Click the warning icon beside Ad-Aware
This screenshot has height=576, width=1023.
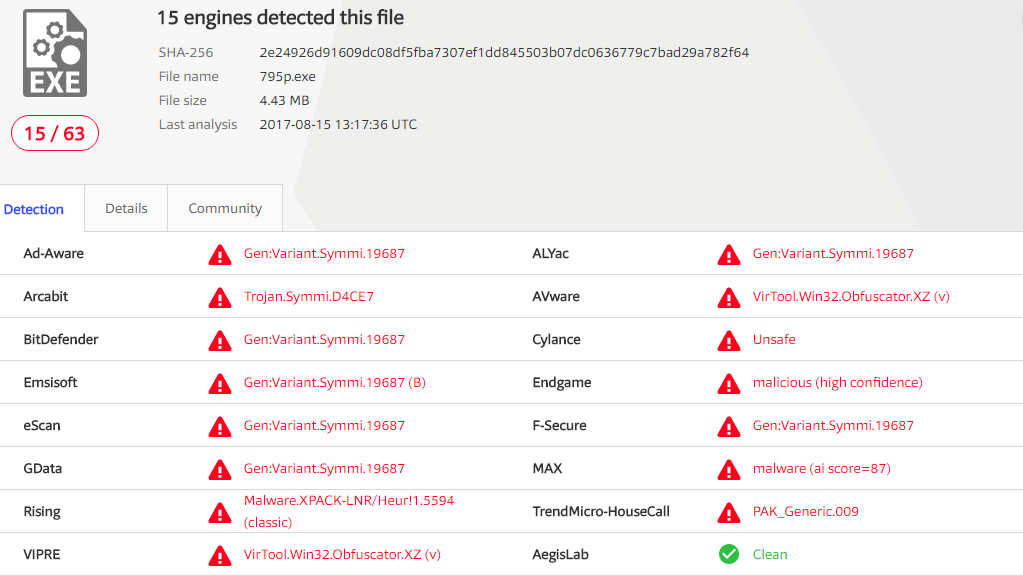219,254
